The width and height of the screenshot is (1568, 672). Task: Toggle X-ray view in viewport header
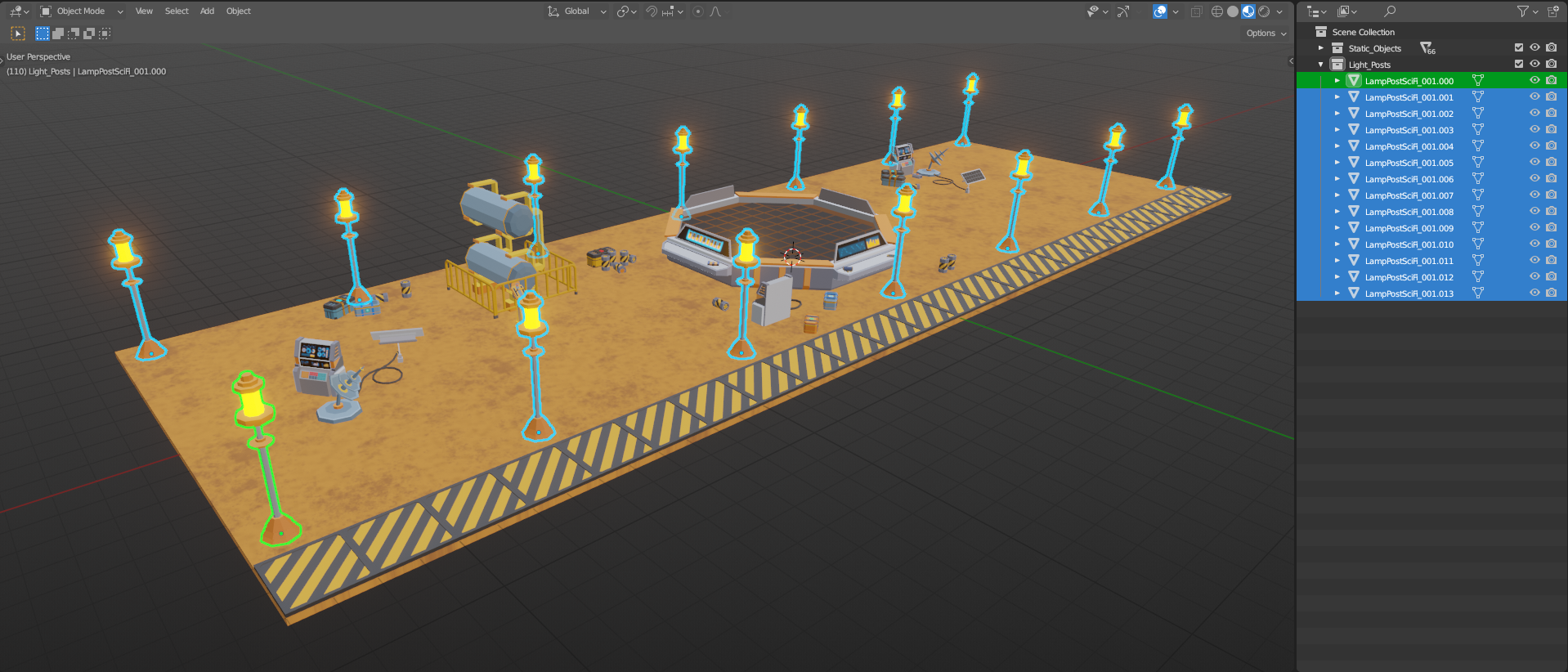1196,11
